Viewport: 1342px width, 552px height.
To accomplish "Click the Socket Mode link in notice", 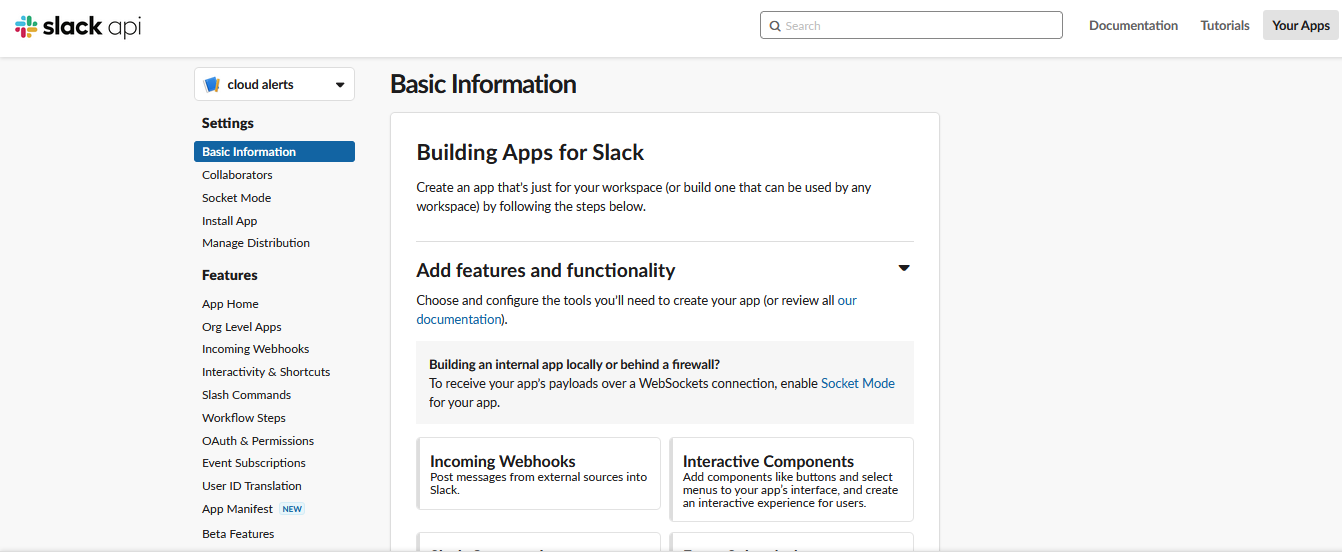I will pyautogui.click(x=858, y=383).
